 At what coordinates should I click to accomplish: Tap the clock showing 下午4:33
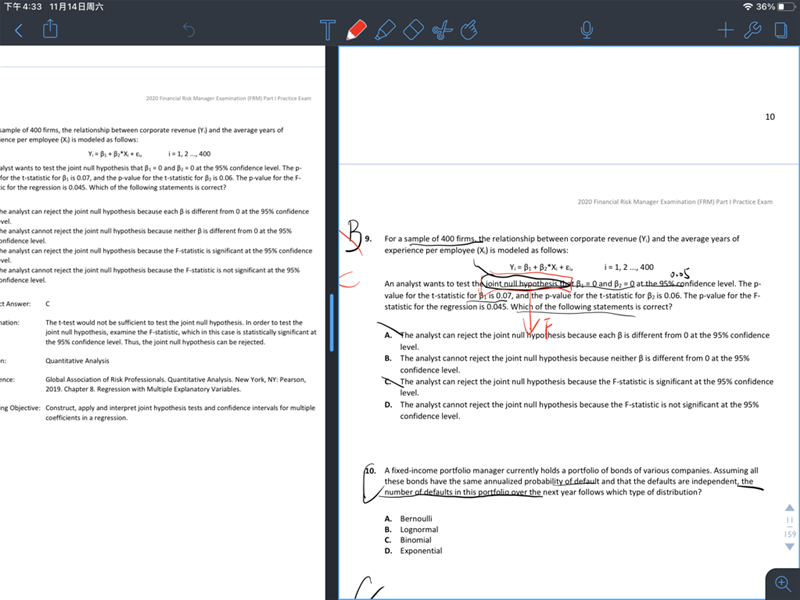[x=23, y=7]
